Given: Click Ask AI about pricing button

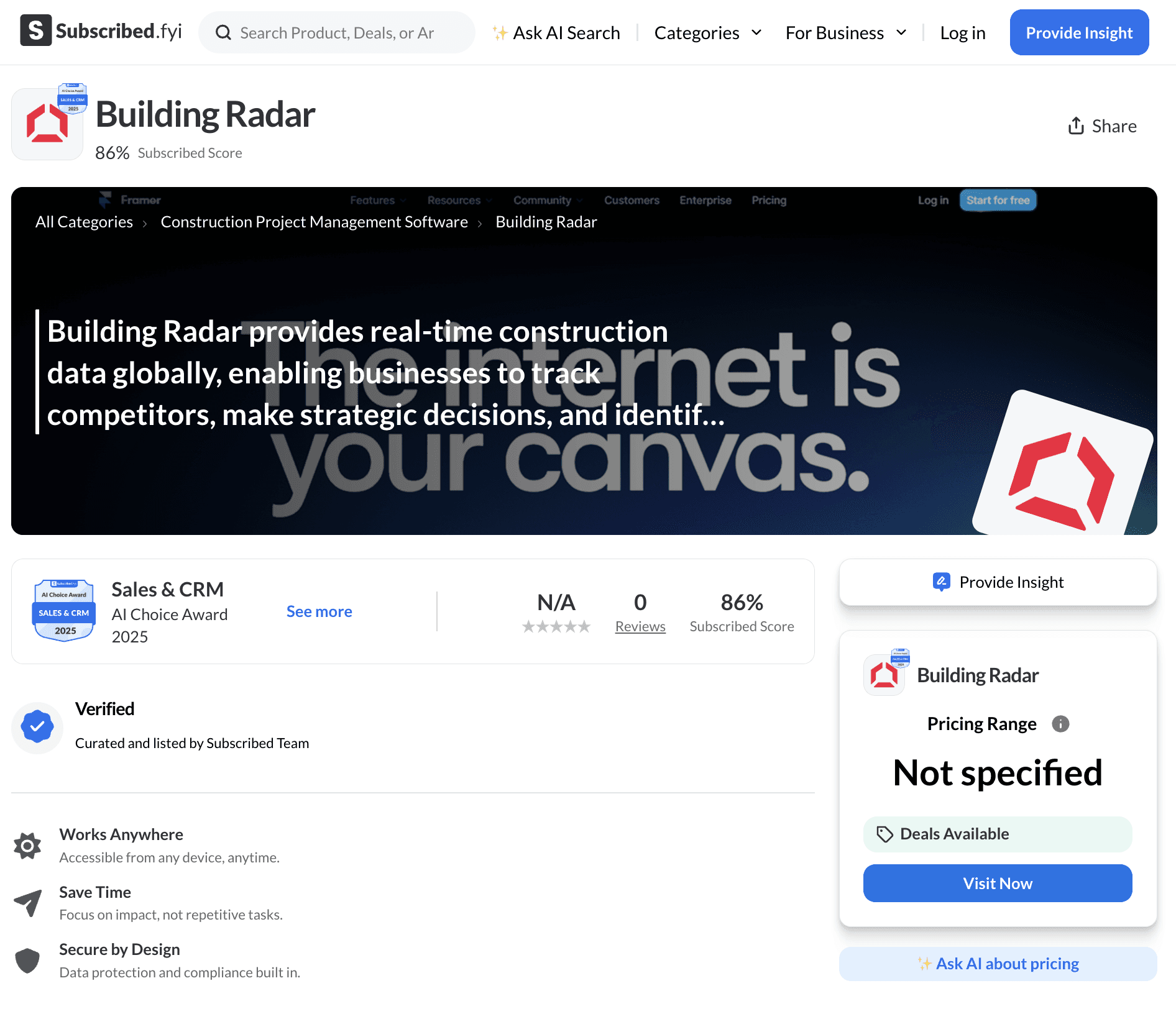Looking at the screenshot, I should click(x=998, y=964).
